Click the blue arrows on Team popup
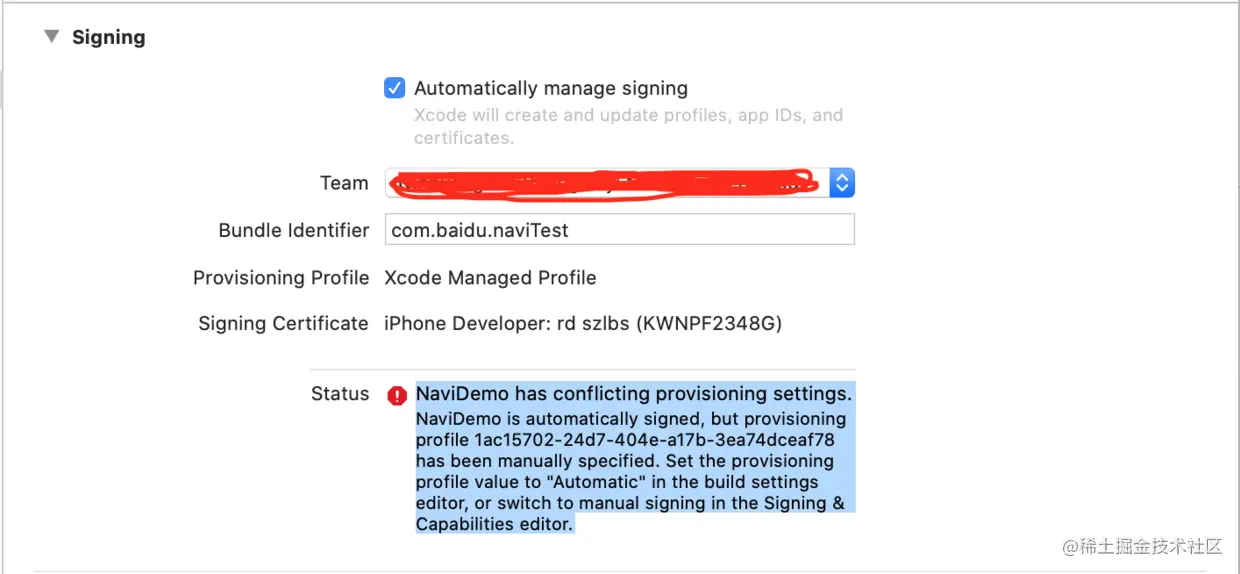 [x=843, y=183]
